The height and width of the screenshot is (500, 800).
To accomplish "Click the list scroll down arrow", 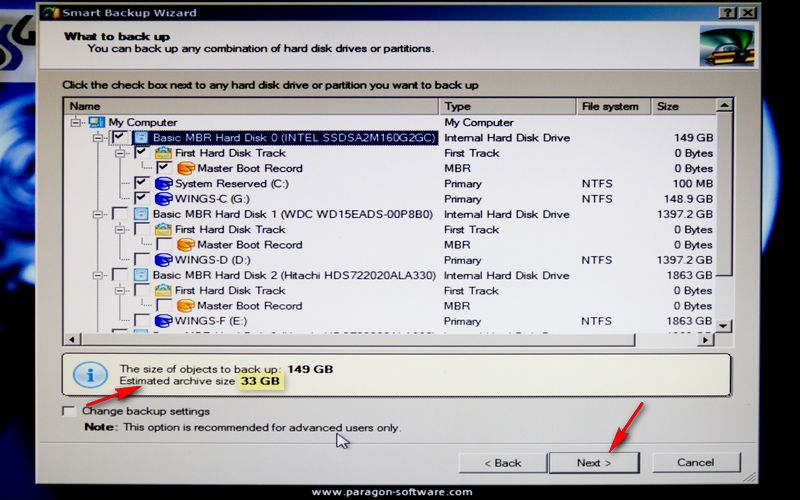I will pos(724,326).
